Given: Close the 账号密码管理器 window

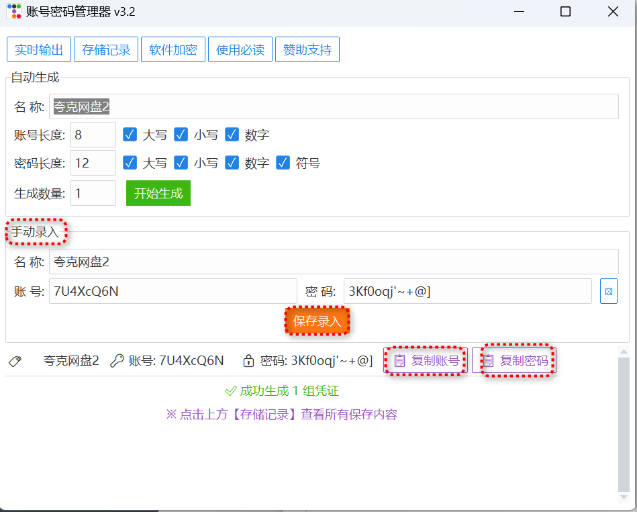Looking at the screenshot, I should point(613,11).
